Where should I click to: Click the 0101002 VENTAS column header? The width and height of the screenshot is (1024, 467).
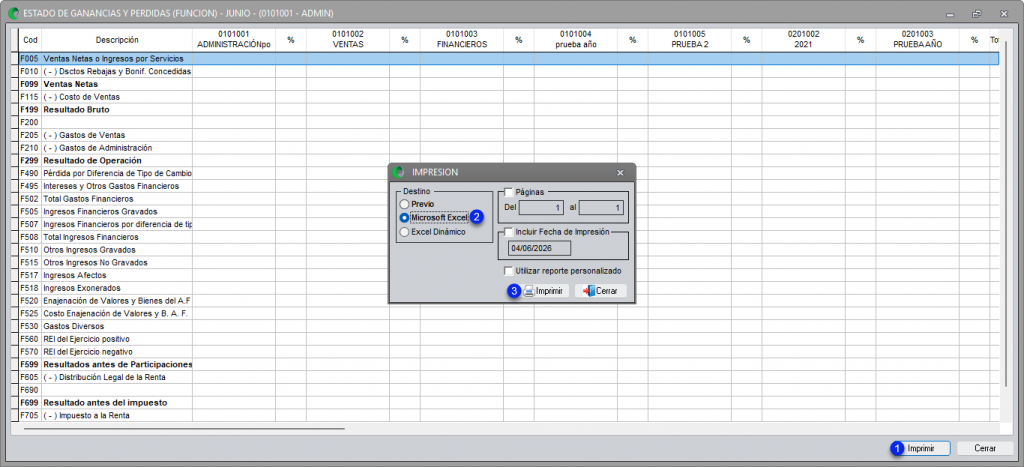point(347,40)
